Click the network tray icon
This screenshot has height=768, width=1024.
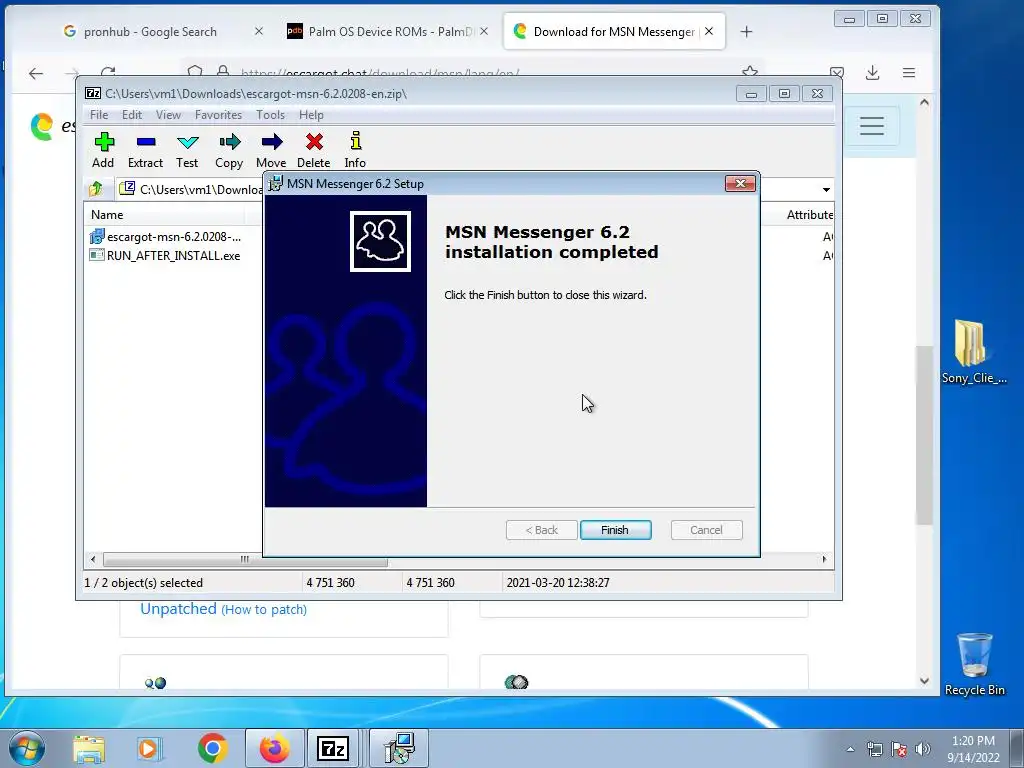(x=874, y=749)
